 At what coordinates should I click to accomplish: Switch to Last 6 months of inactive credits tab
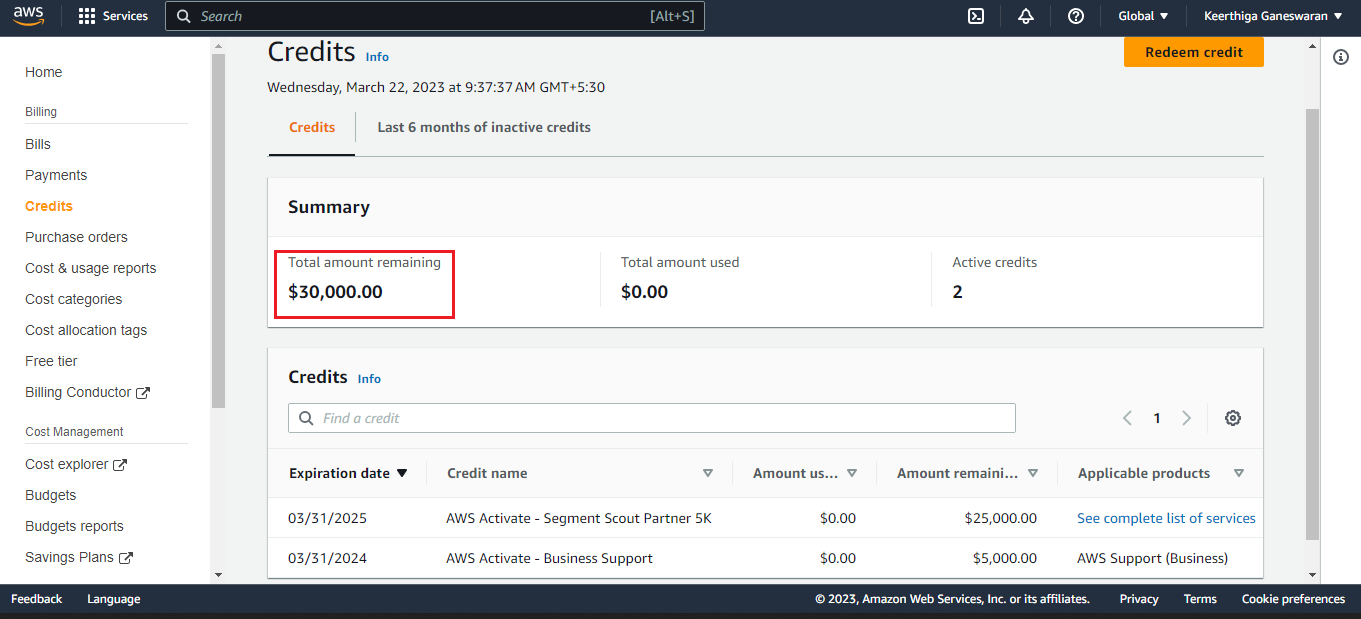click(x=484, y=127)
